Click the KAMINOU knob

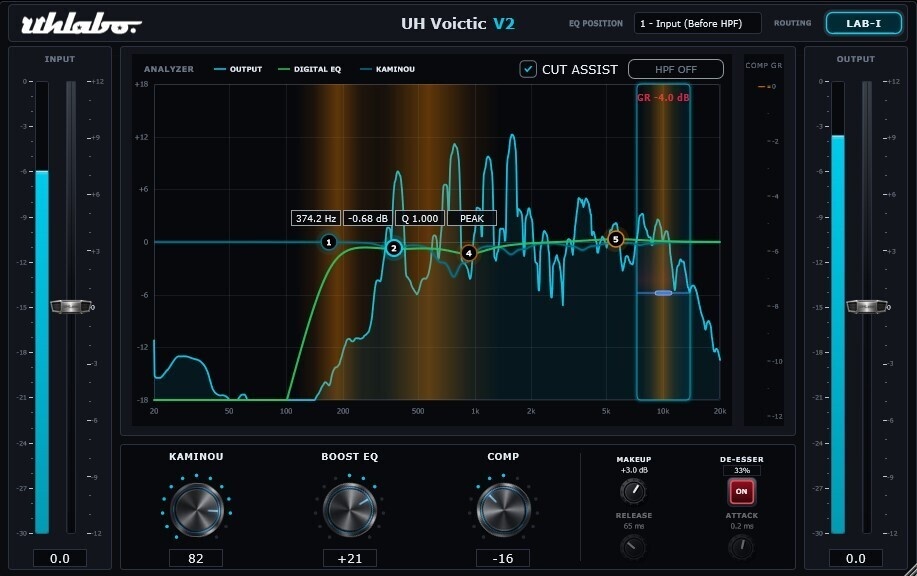click(196, 509)
